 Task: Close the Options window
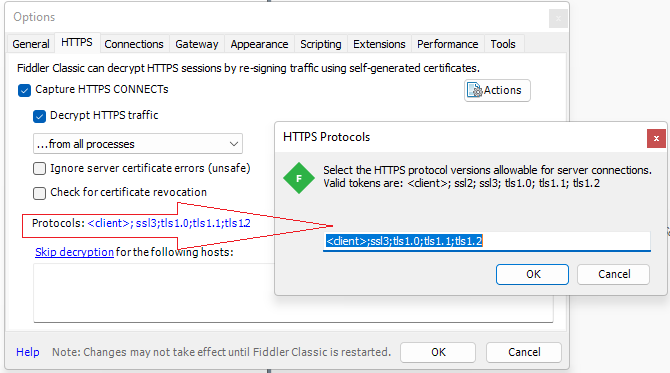point(558,18)
